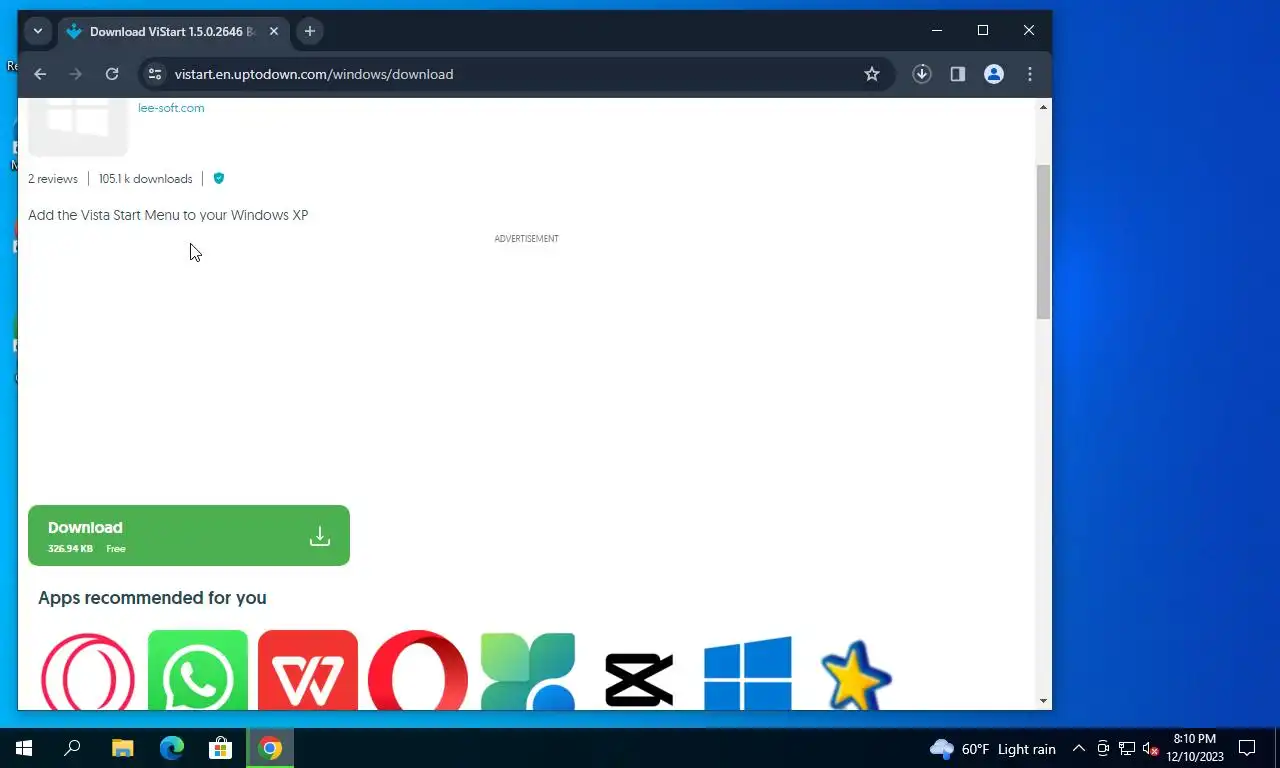
Task: Open the weather widget showing Light rain
Action: (993, 749)
